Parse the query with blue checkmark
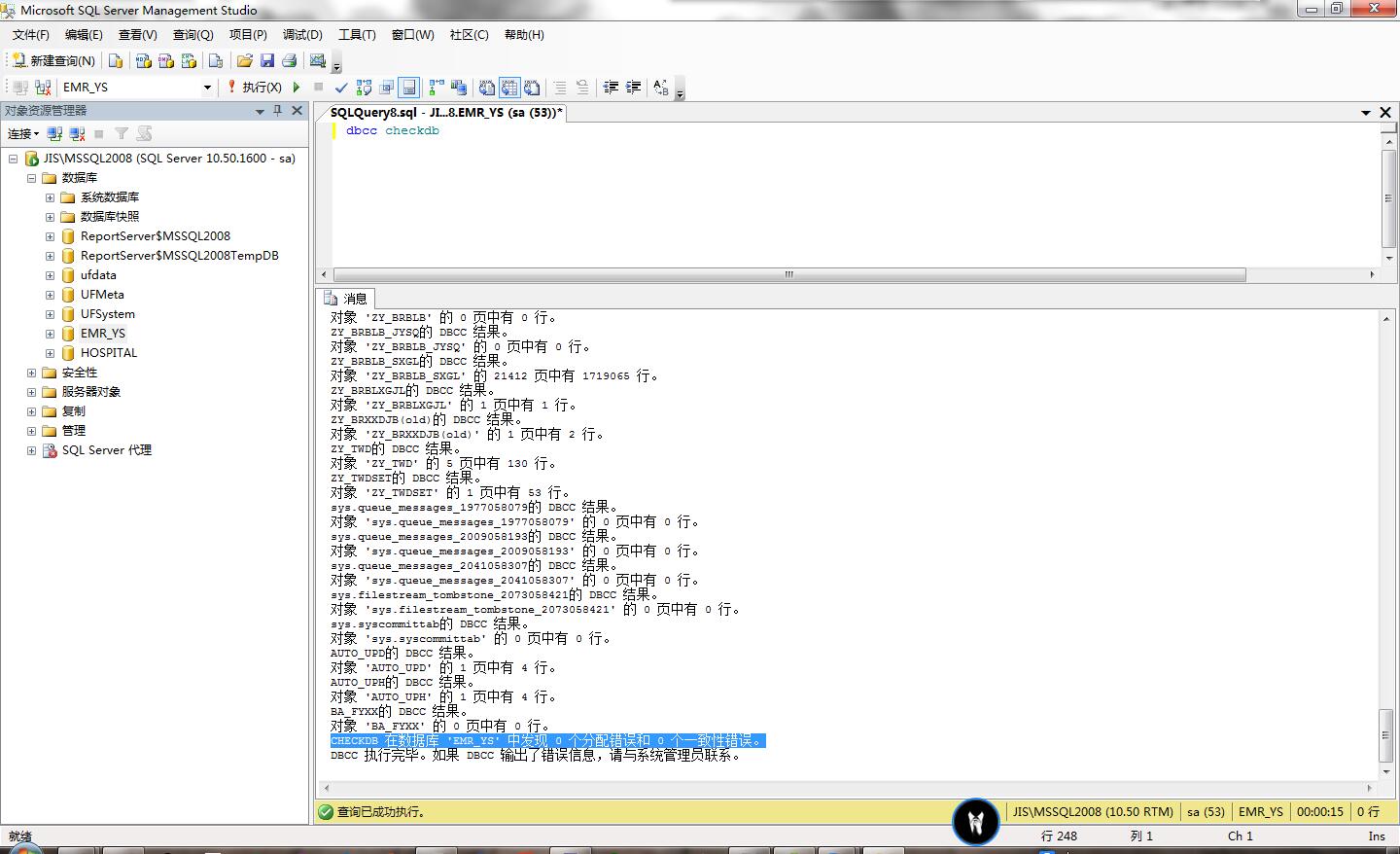The image size is (1400, 854). (x=341, y=88)
